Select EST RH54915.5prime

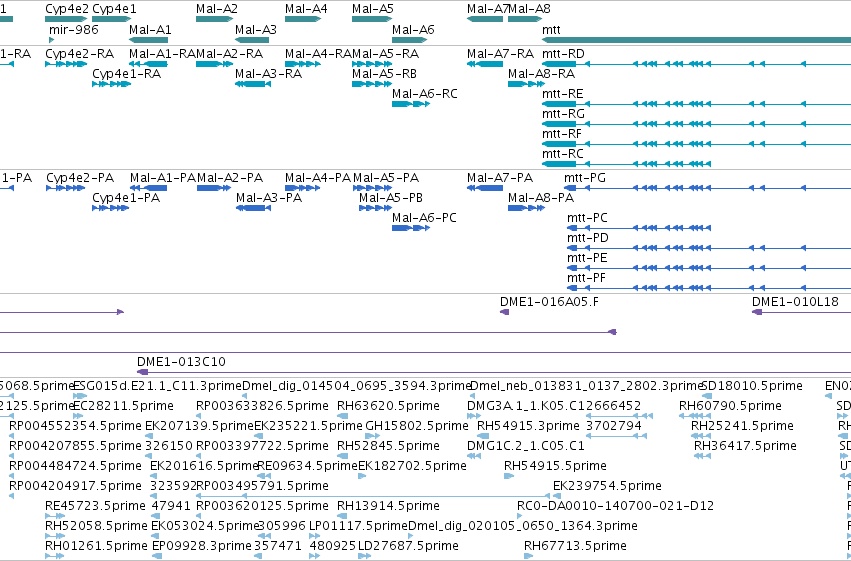click(509, 476)
